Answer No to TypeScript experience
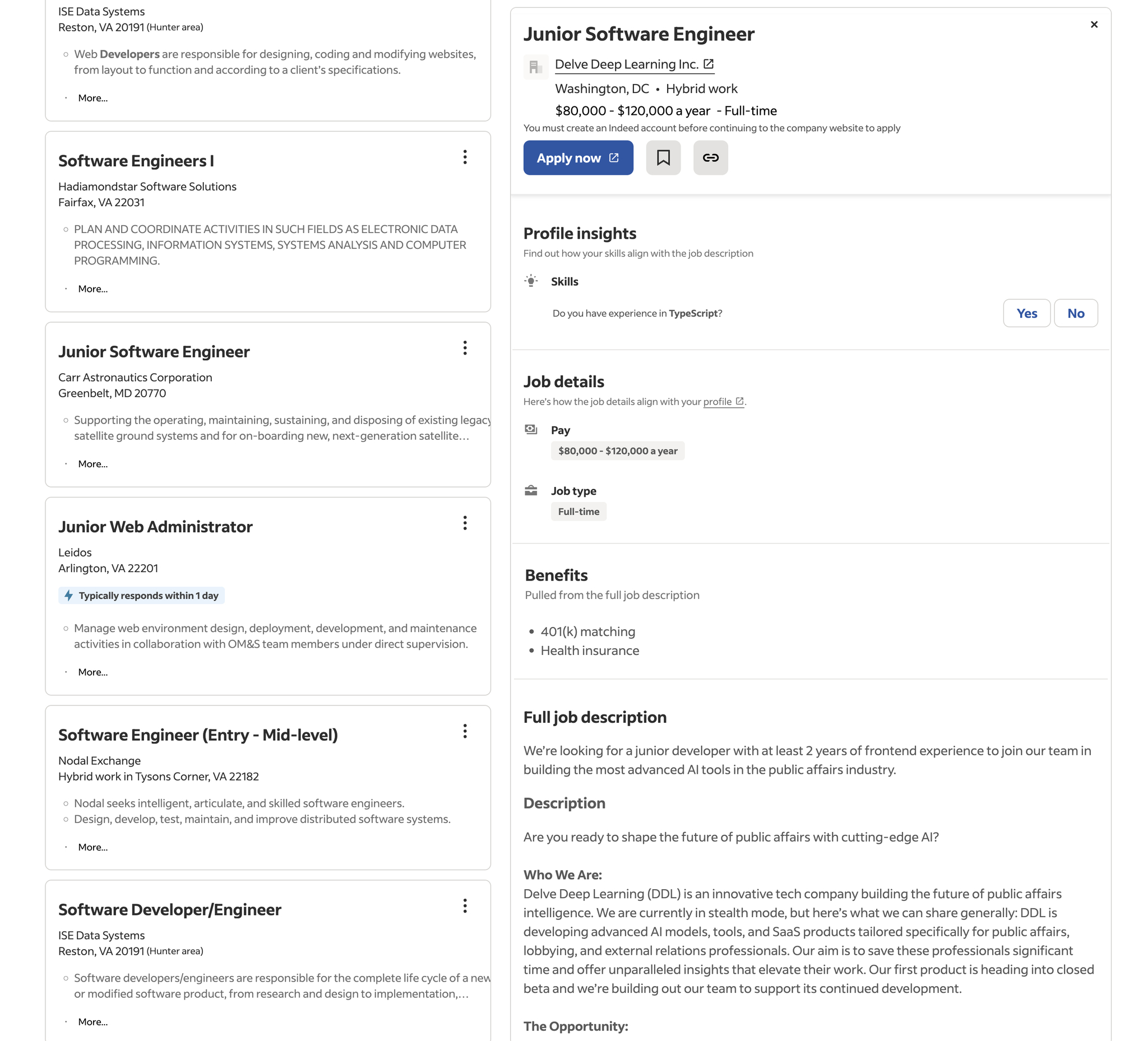The height and width of the screenshot is (1041, 1148). click(x=1075, y=313)
